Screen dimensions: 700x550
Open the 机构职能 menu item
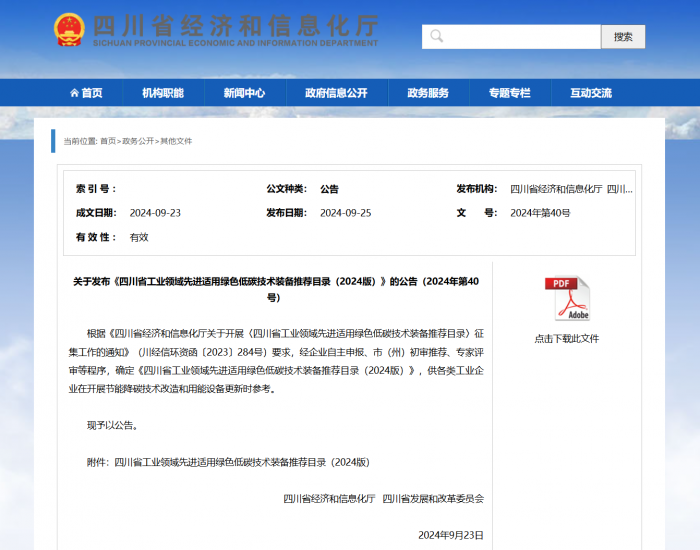163,93
